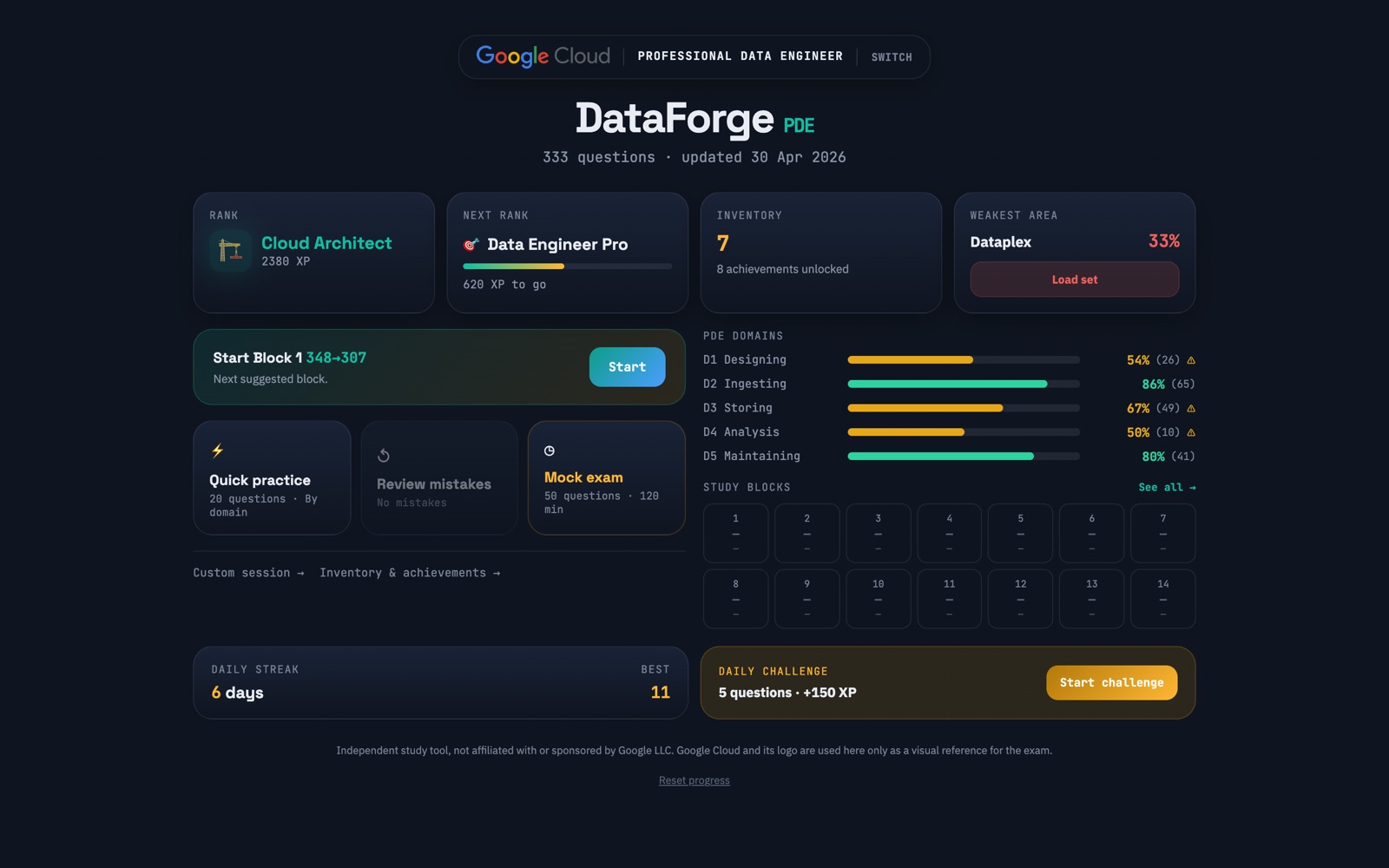The image size is (1389, 868).
Task: Open study block 4
Action: [950, 533]
